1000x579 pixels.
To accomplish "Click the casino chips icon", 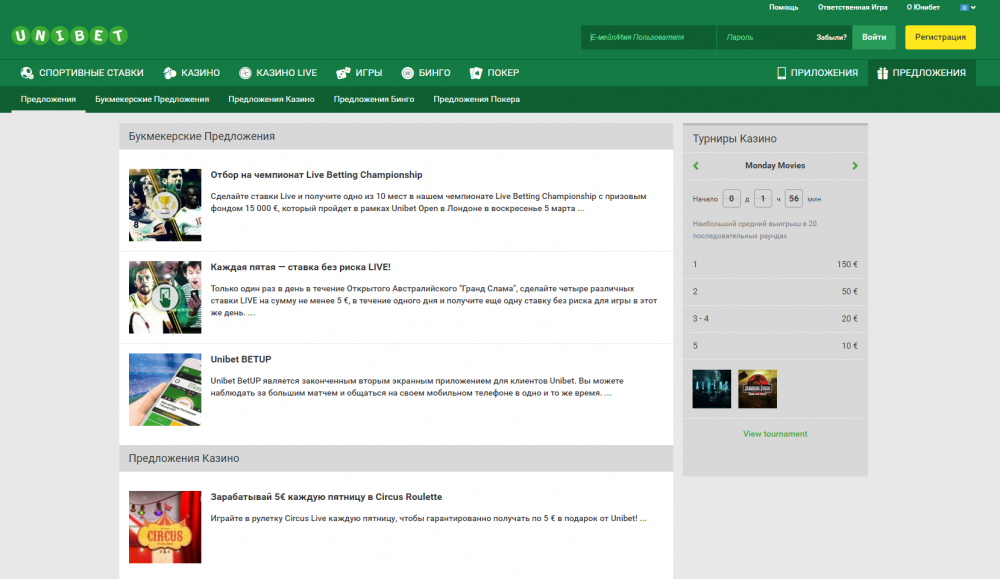I will [170, 73].
